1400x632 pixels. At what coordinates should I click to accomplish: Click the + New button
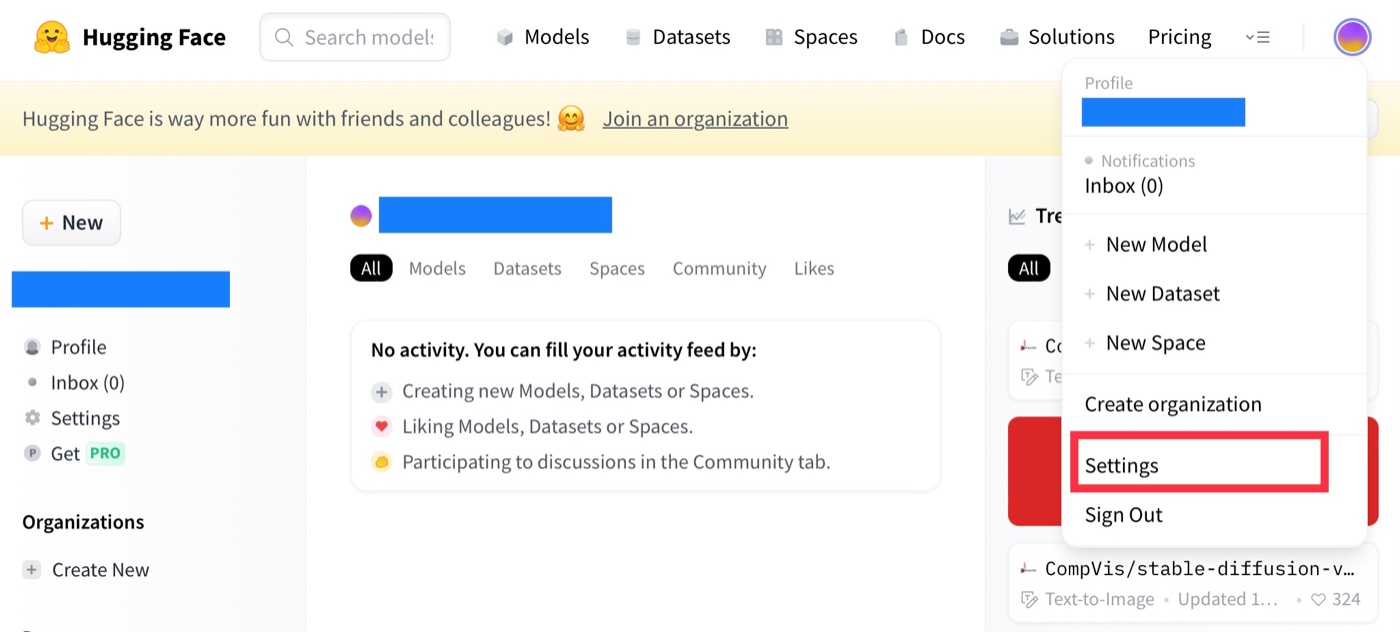(x=72, y=223)
